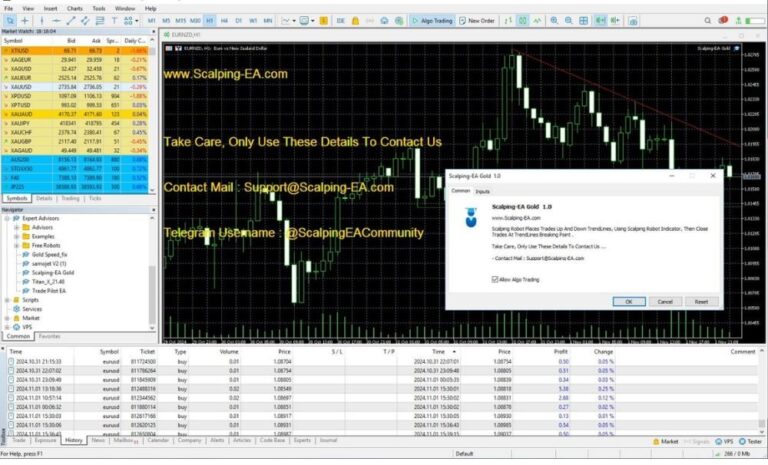Viewport: 768px width, 465px height.
Task: Click the New Order toolbar button
Action: tap(477, 21)
